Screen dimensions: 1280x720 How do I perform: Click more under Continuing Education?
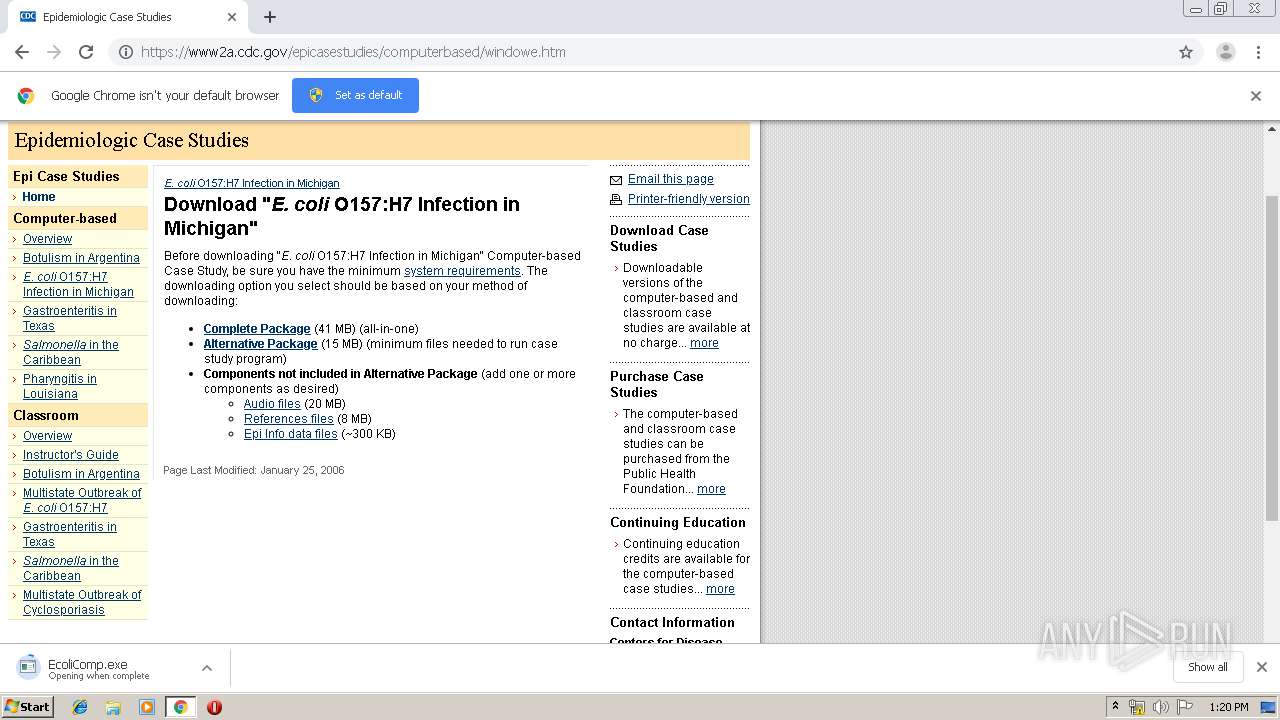click(x=720, y=589)
